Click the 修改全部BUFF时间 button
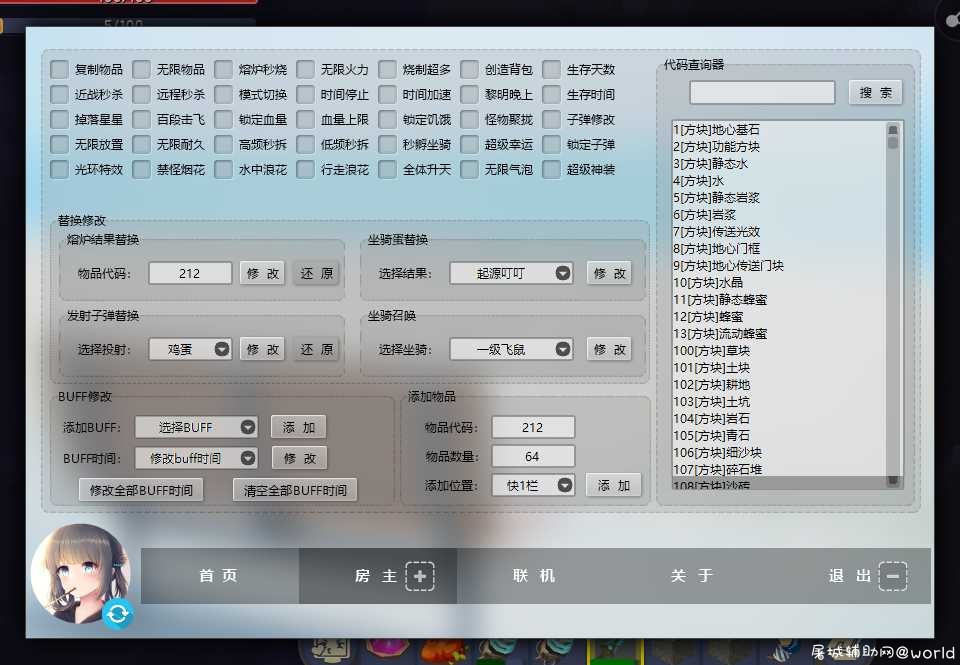This screenshot has width=960, height=665. (x=141, y=490)
